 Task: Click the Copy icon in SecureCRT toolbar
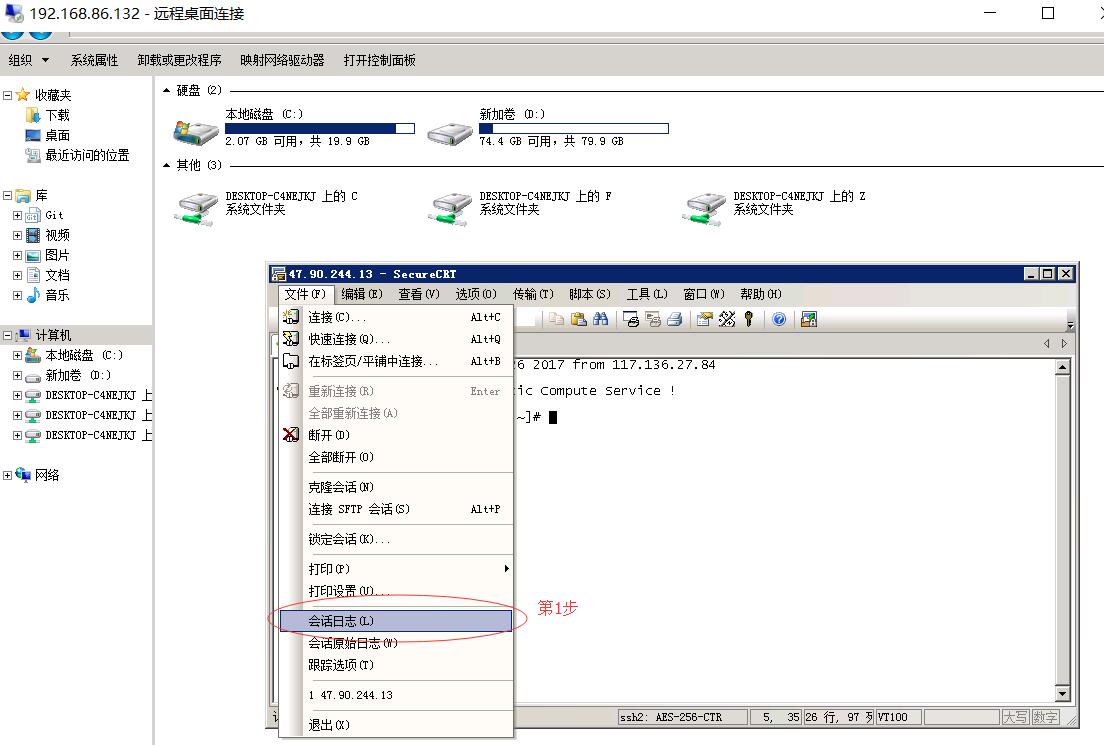coord(556,319)
